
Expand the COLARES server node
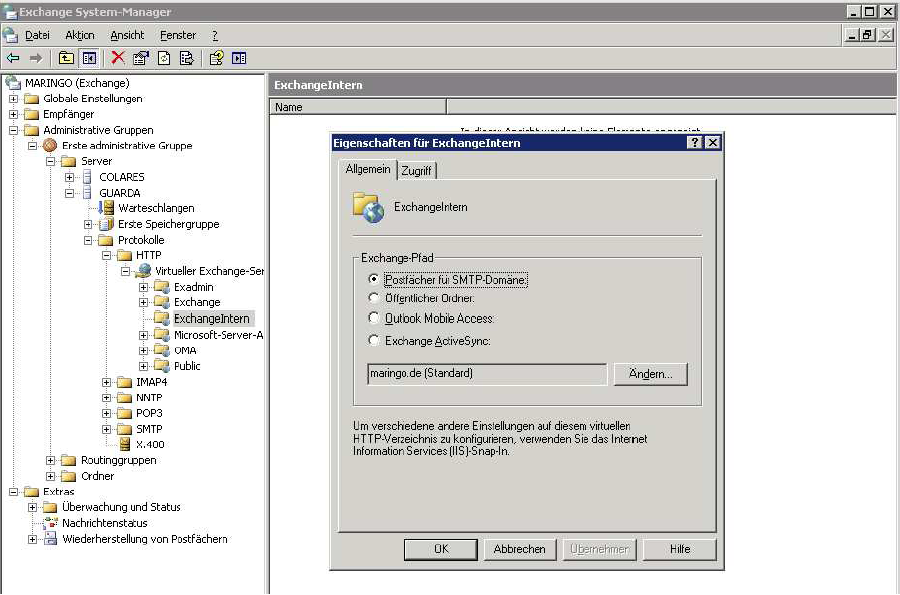69,177
